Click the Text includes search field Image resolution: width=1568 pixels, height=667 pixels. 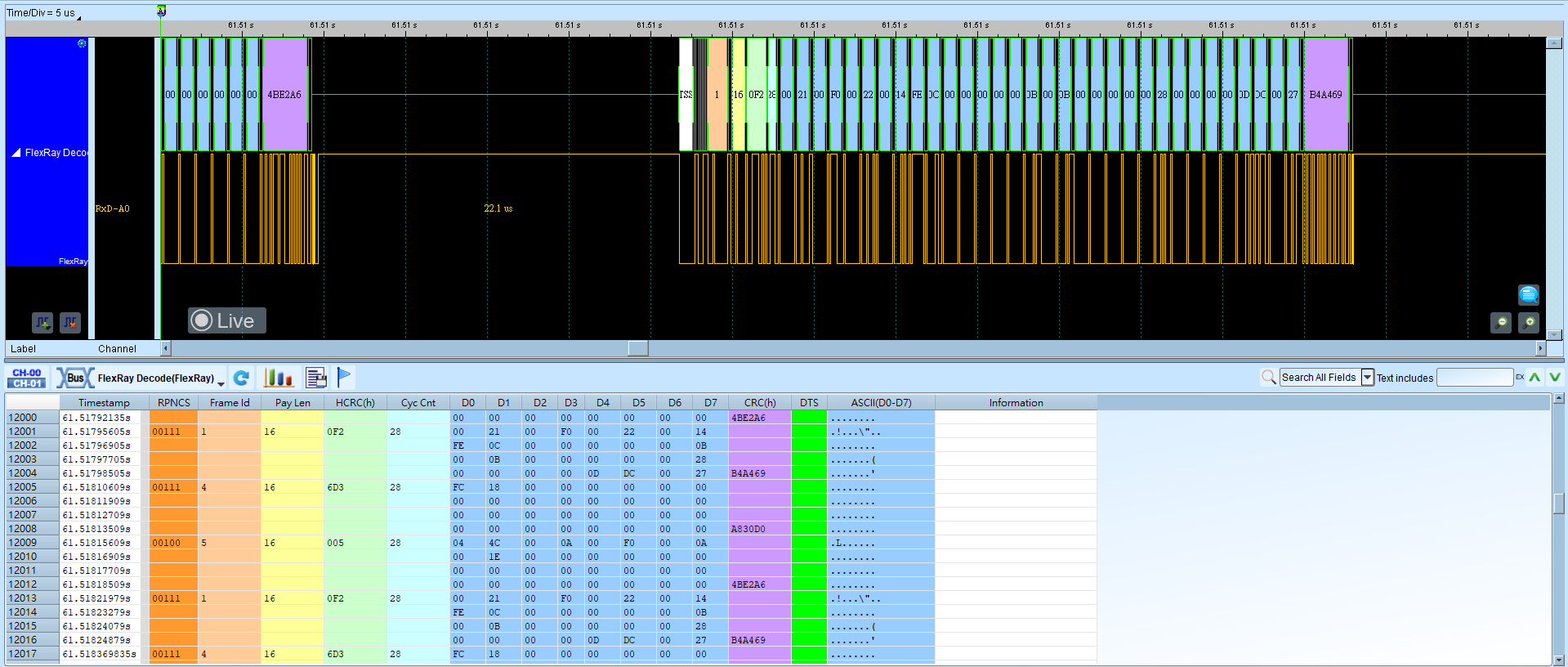[x=1475, y=377]
